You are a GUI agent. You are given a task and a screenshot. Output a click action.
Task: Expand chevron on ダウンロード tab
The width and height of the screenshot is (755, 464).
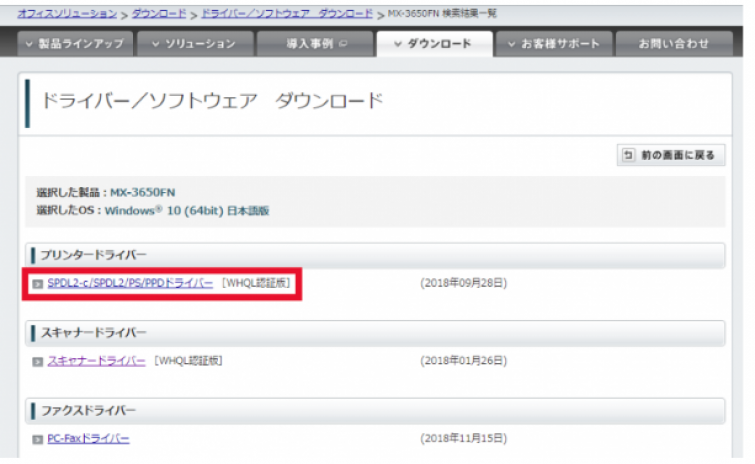pos(398,44)
